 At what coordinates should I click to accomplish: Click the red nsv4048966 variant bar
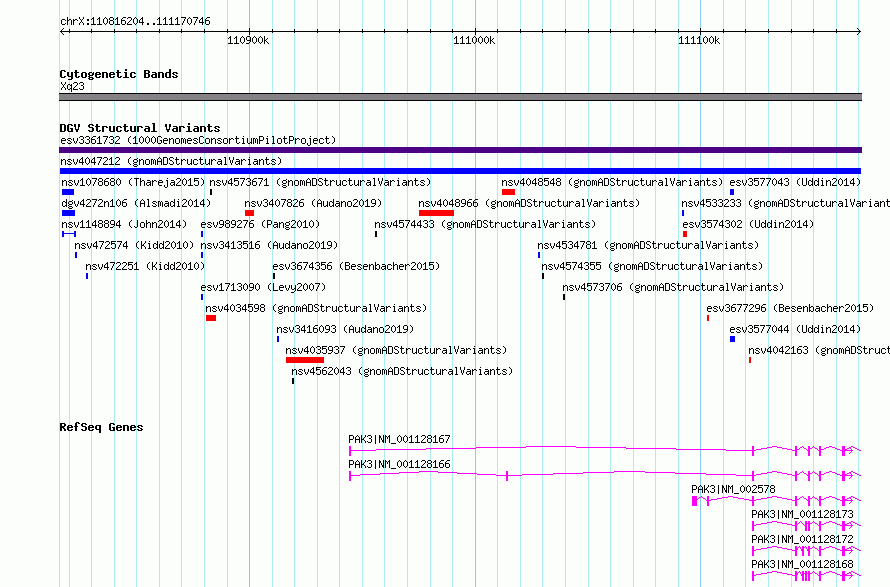(x=436, y=213)
